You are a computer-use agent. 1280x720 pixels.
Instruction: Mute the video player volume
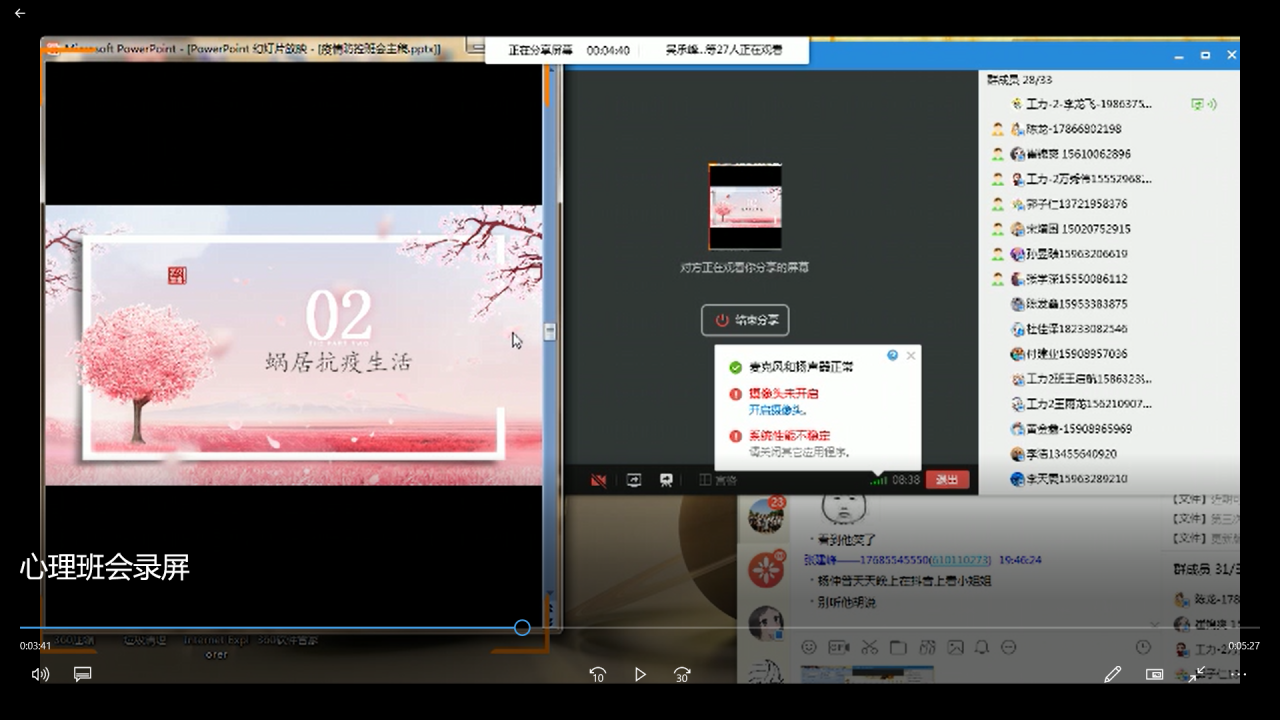coord(40,674)
